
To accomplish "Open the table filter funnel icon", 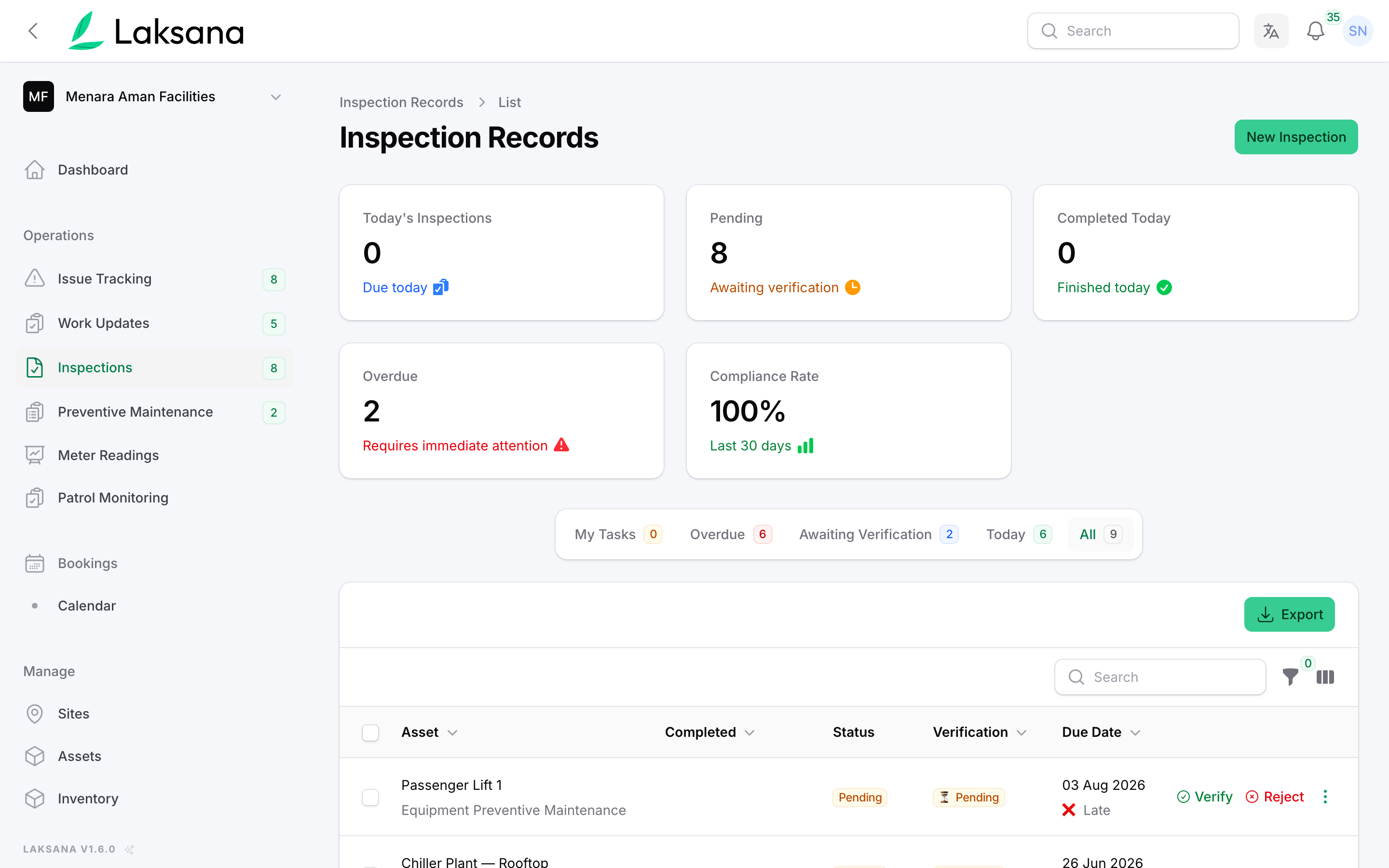I will coord(1290,678).
